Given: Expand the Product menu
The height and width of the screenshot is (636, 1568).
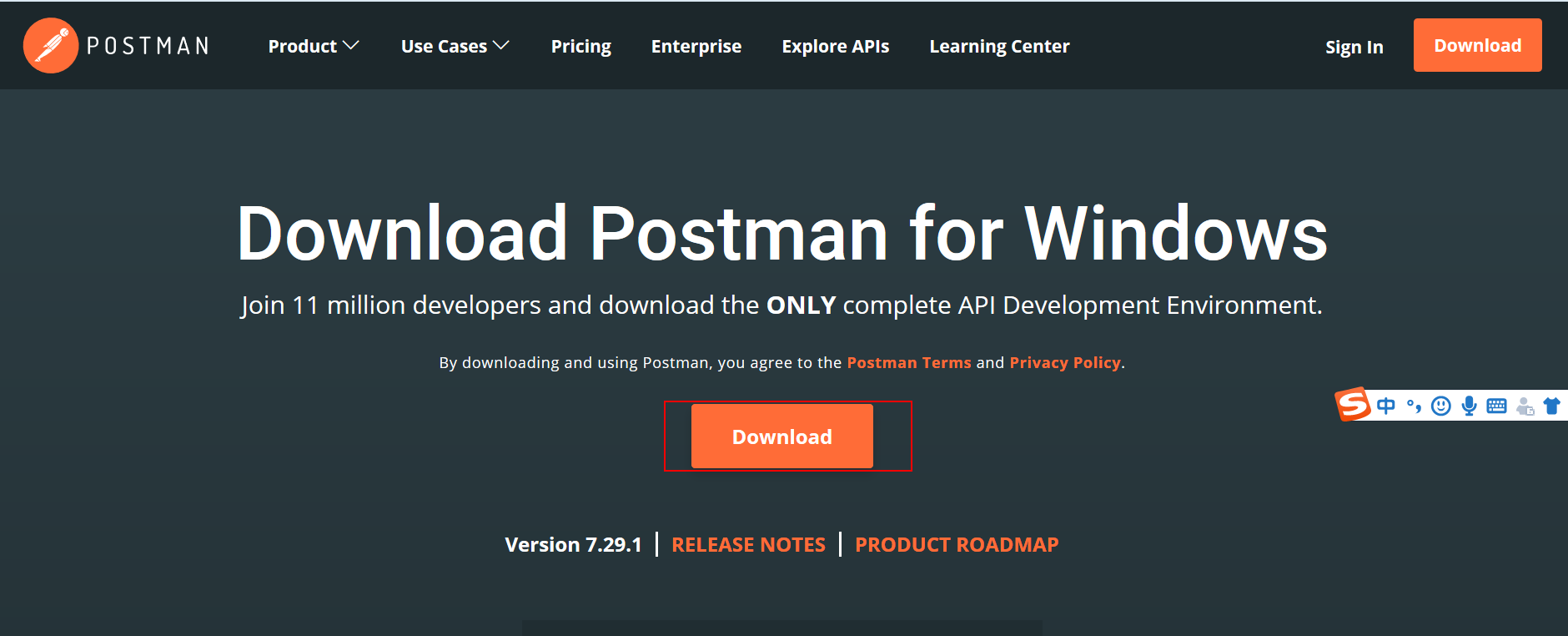Looking at the screenshot, I should click(314, 46).
